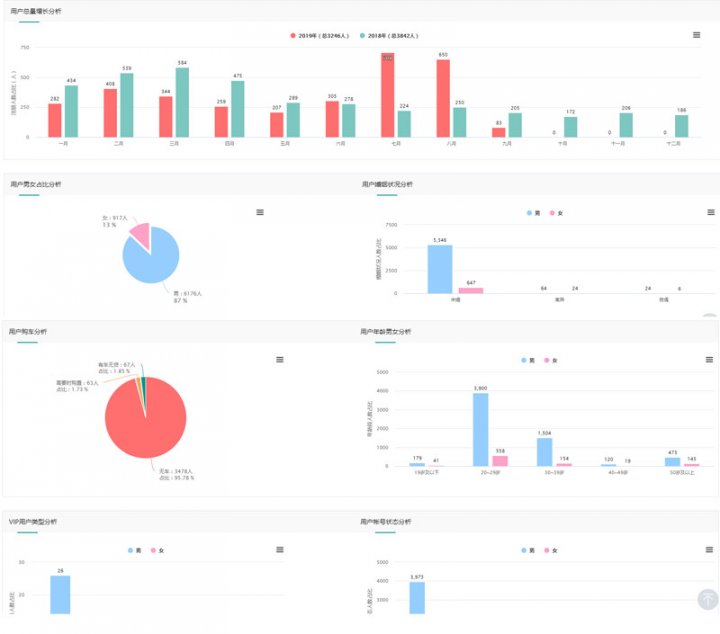Open the 用户男女占比分析 pie chart menu icon
720x634 pixels.
click(260, 212)
